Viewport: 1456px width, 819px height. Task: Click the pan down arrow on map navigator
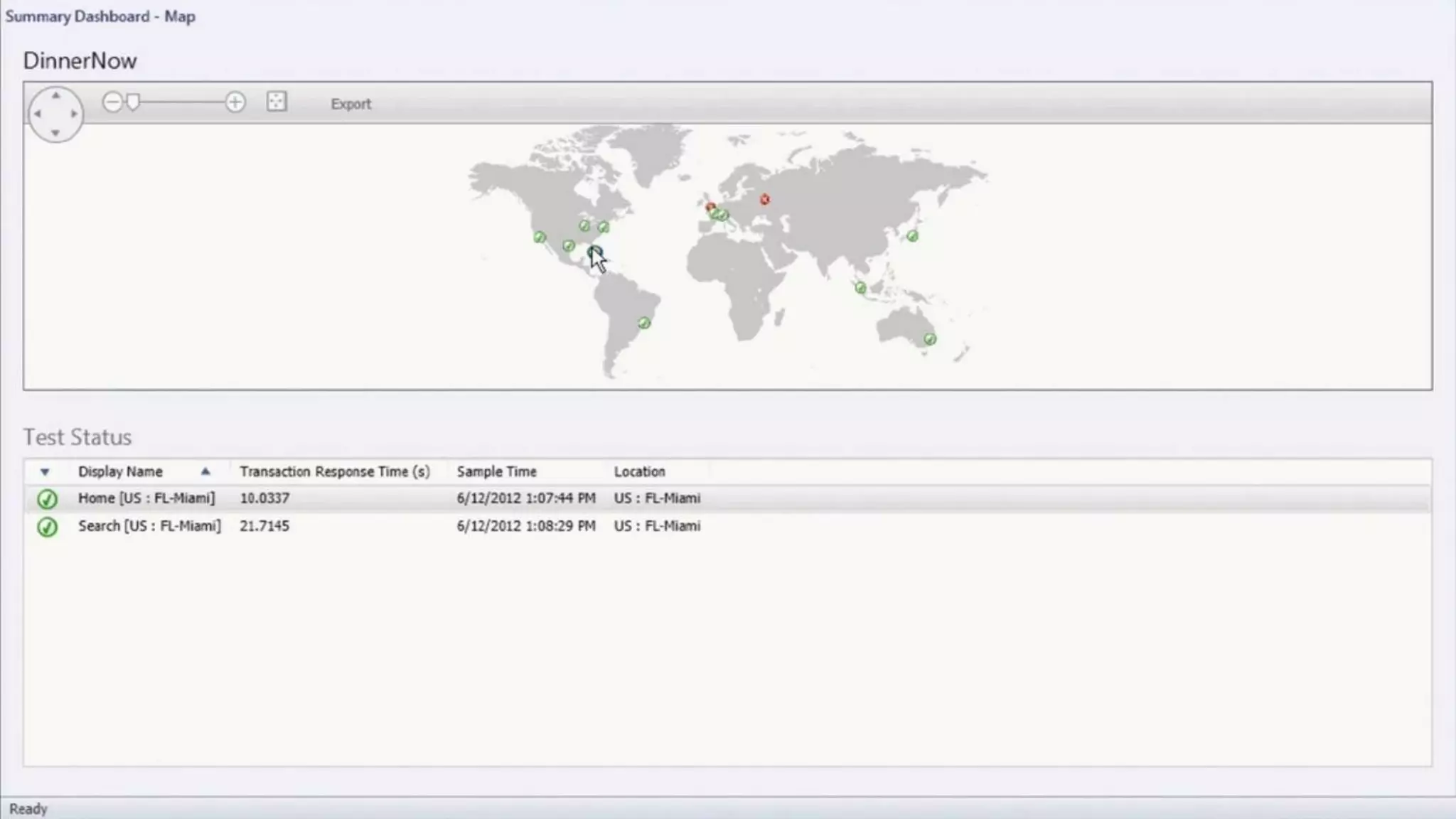pyautogui.click(x=55, y=133)
